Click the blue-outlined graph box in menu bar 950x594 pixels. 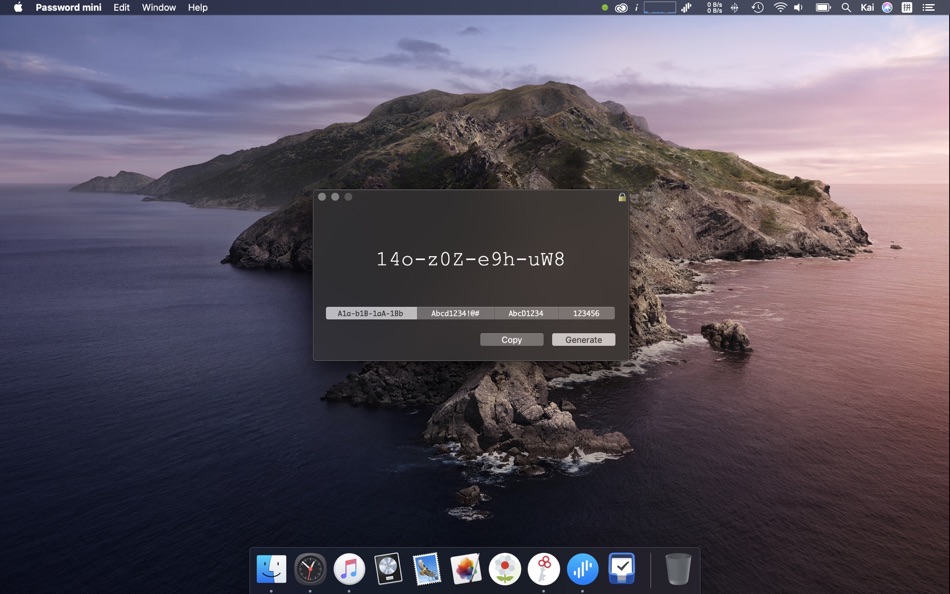click(660, 7)
